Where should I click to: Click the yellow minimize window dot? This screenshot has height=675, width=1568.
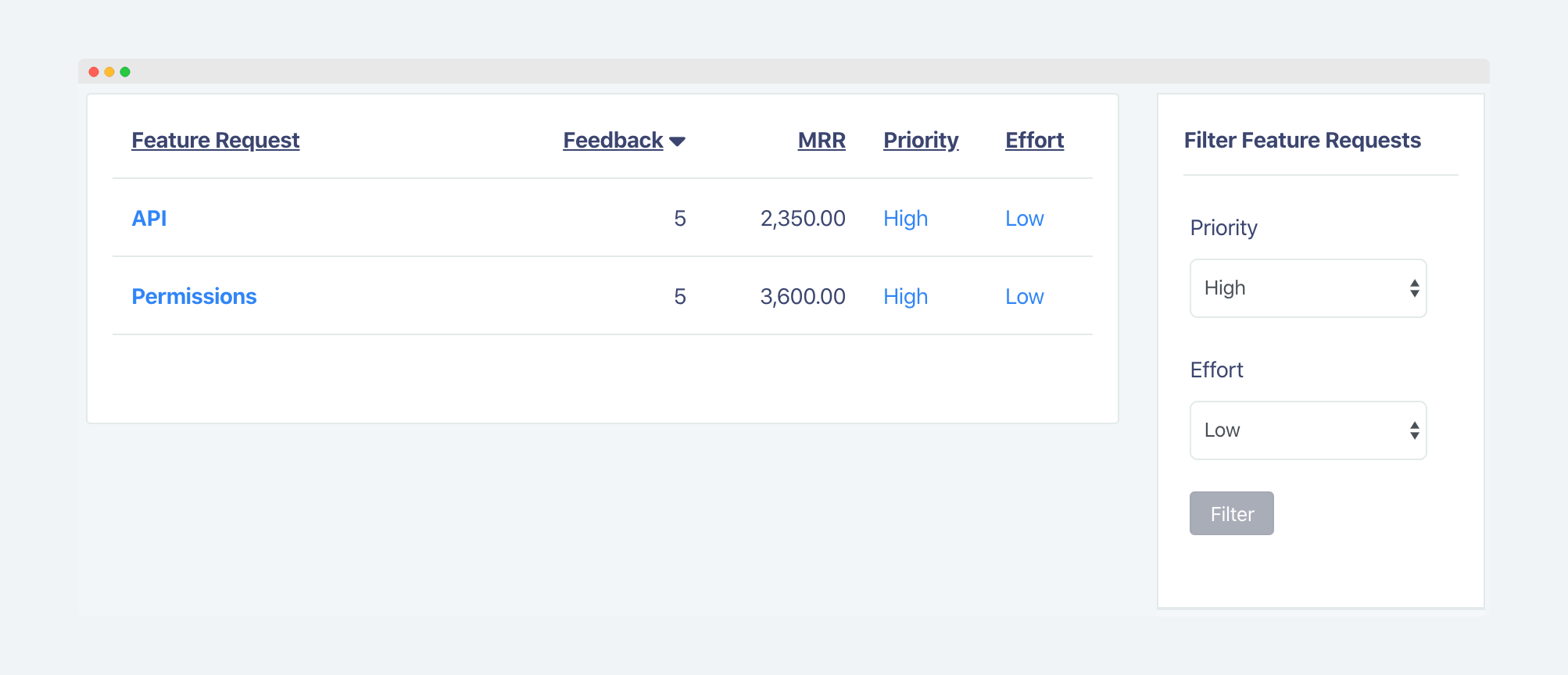point(109,72)
